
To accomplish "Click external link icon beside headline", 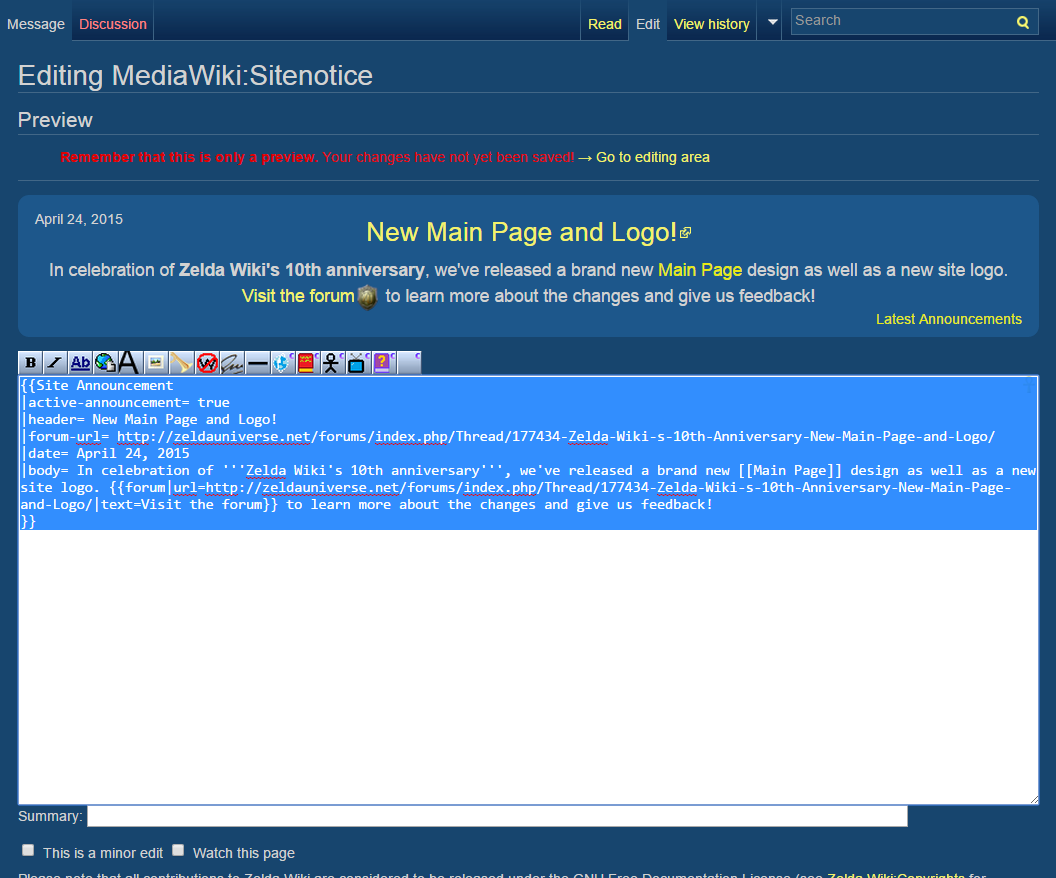I will click(686, 233).
